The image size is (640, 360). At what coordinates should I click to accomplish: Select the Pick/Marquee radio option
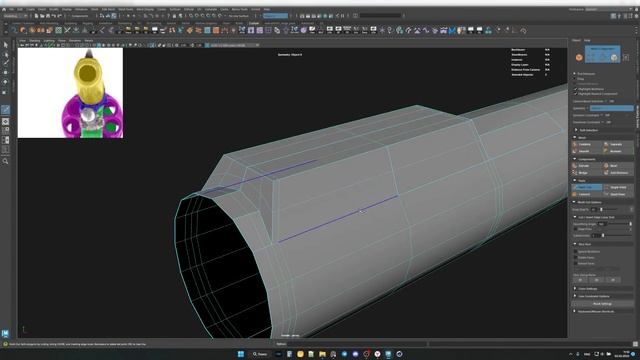(x=575, y=74)
